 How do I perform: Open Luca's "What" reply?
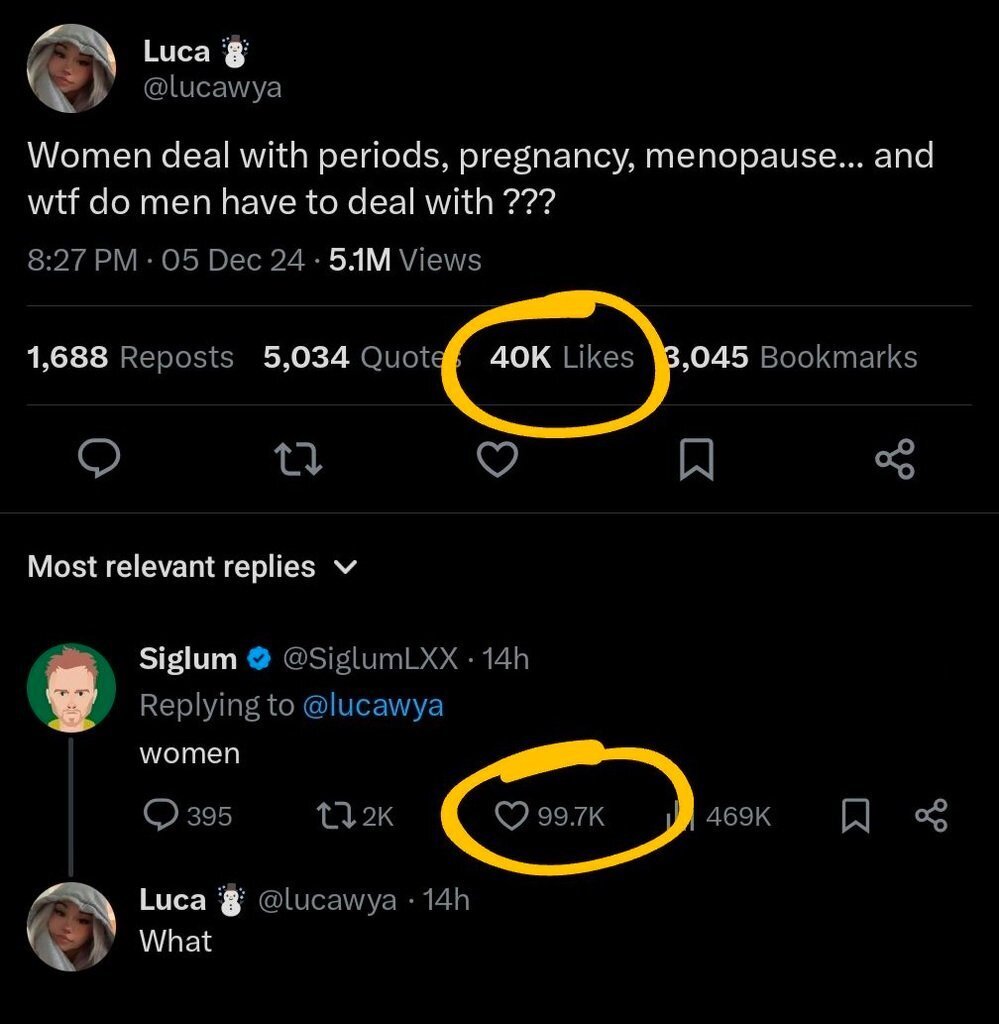tap(176, 941)
